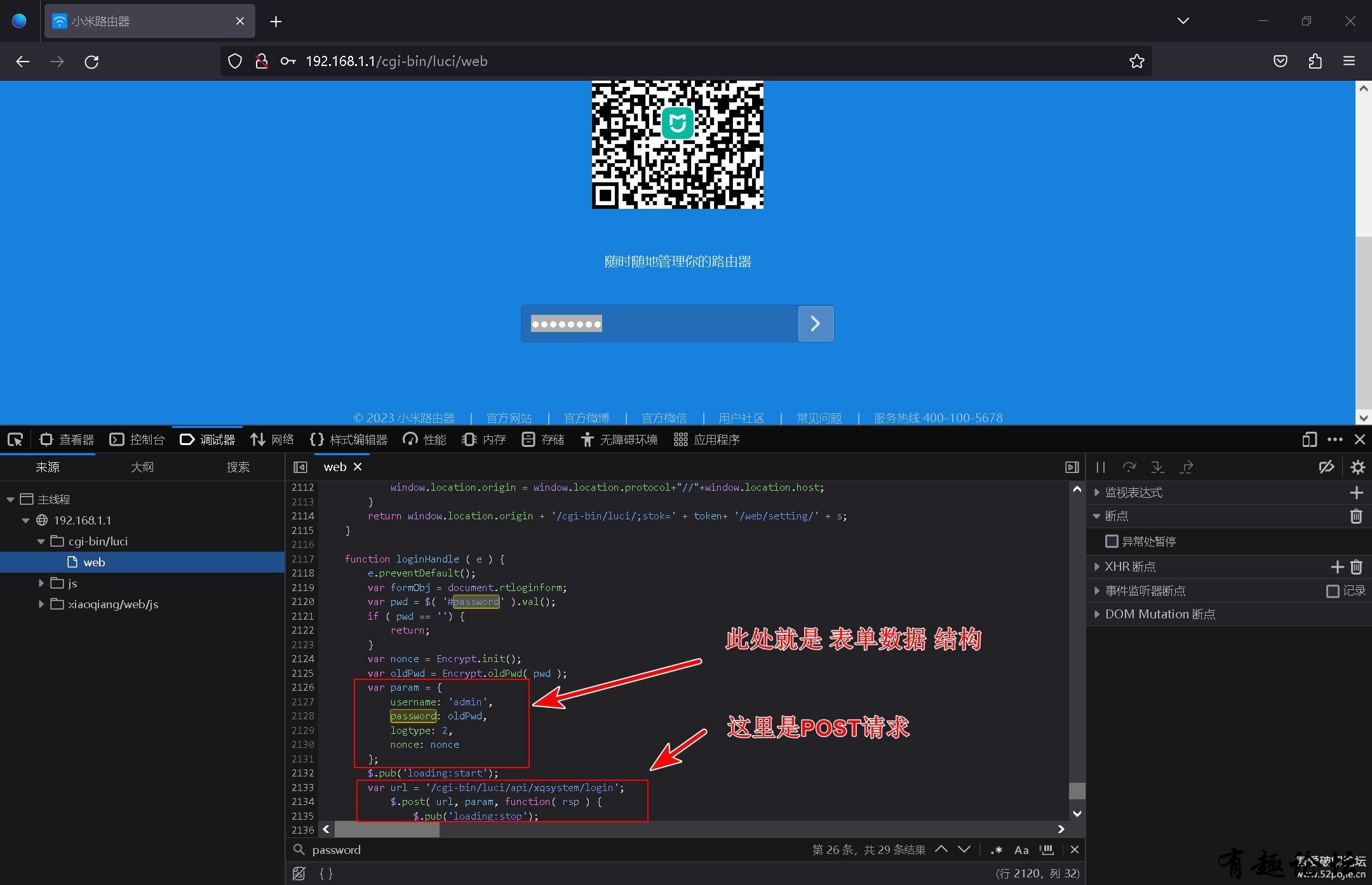Screen dimensions: 1372x885
Task: Open debugger settings gear
Action: tap(1358, 467)
